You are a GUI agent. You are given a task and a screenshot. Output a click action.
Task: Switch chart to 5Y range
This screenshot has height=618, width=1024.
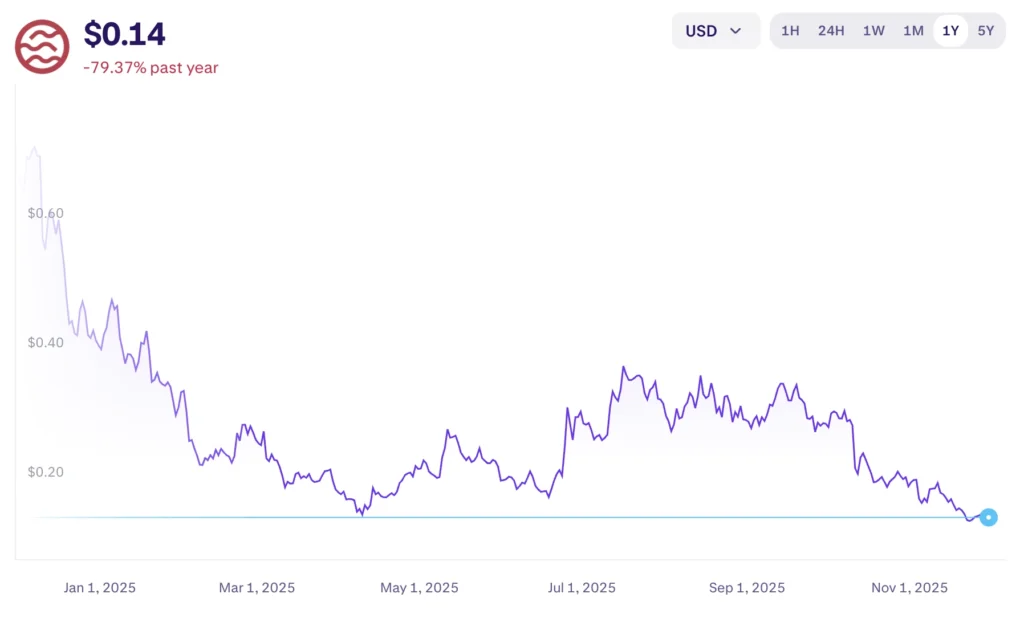click(x=986, y=31)
